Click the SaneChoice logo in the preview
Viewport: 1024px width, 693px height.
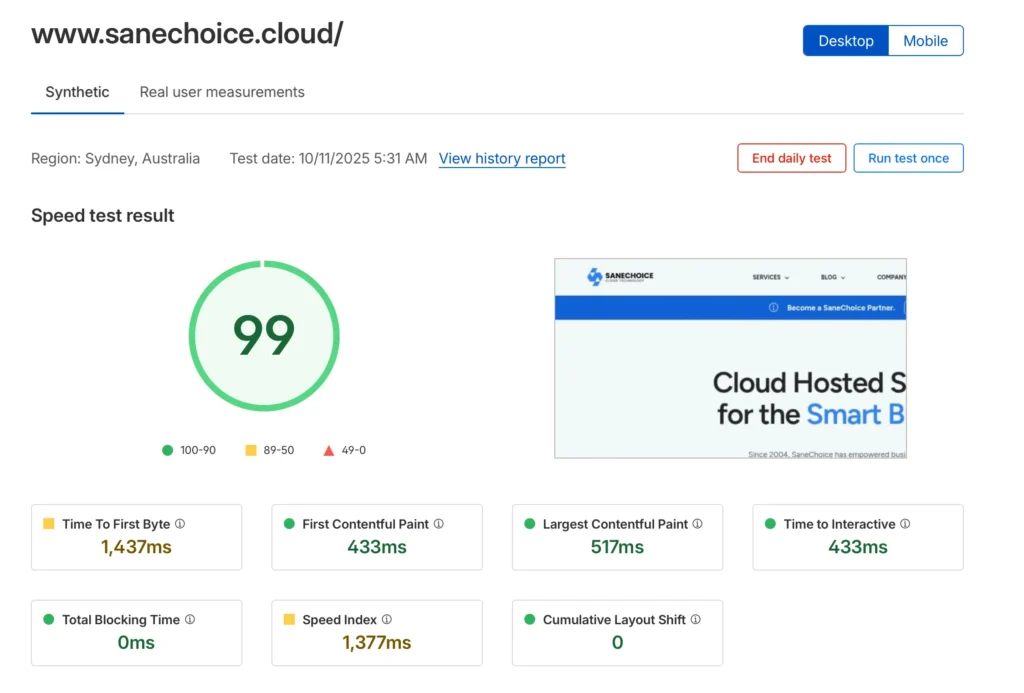[x=620, y=277]
